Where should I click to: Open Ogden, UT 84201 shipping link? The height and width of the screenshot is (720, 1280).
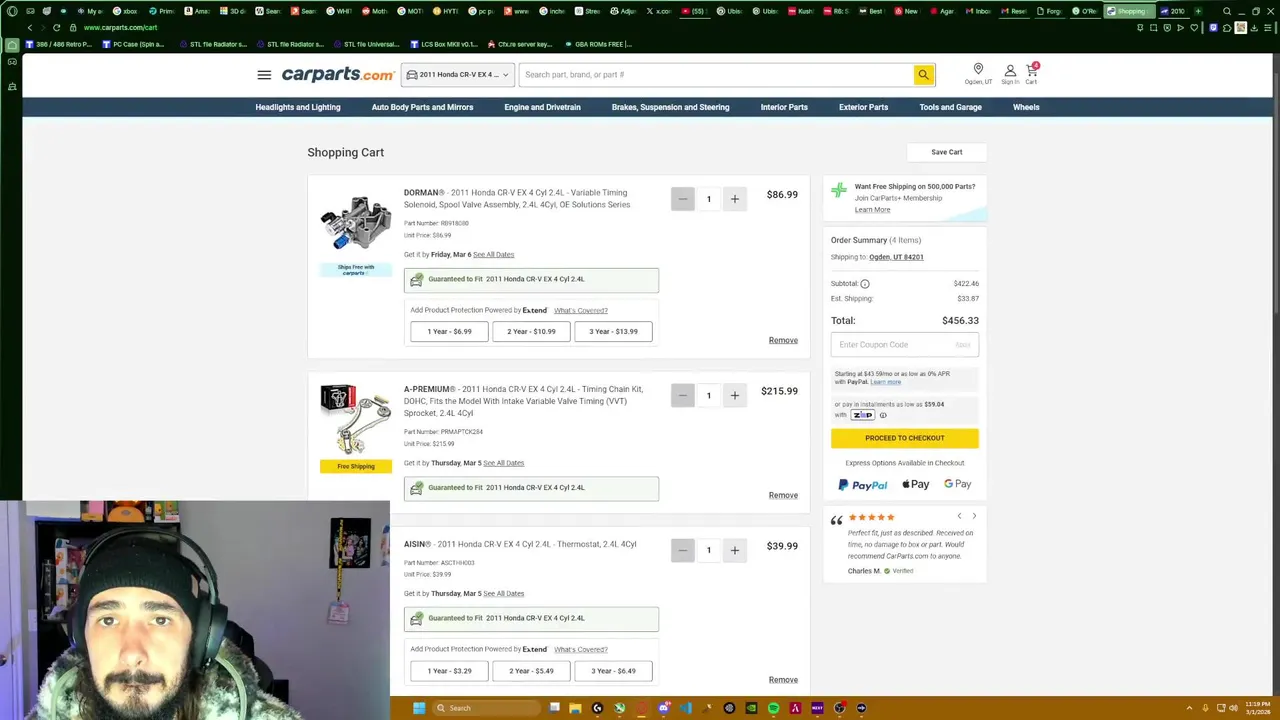point(896,257)
